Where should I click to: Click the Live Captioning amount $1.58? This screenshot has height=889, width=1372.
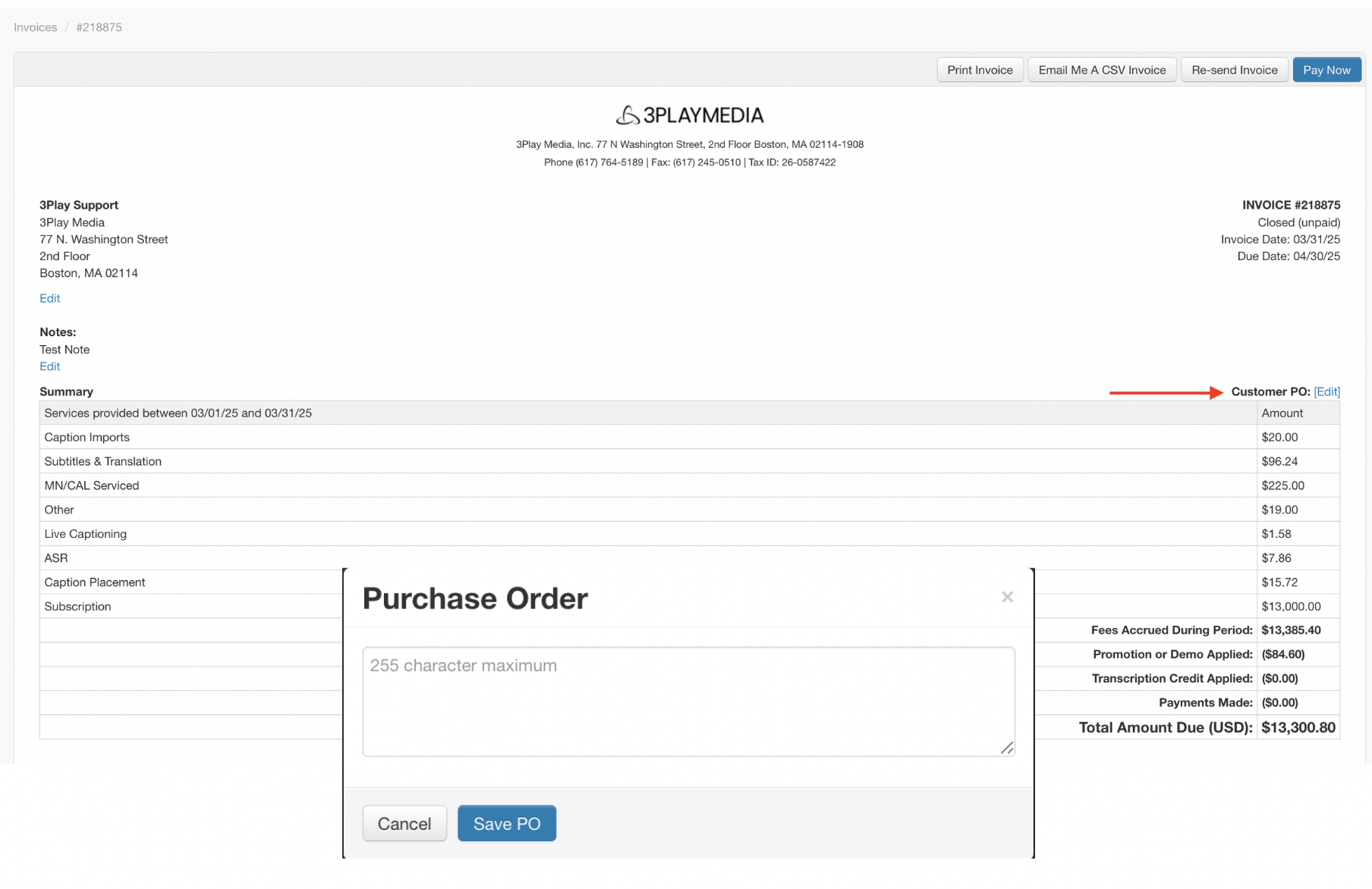pos(1276,534)
